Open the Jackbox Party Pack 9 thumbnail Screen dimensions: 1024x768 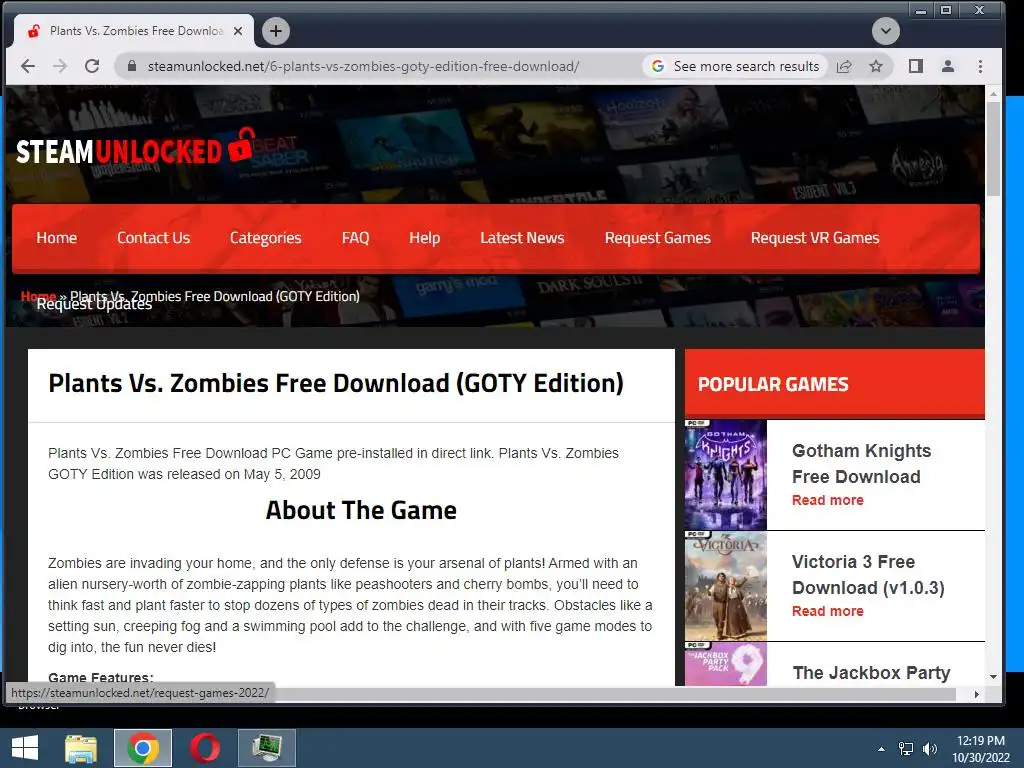(726, 664)
